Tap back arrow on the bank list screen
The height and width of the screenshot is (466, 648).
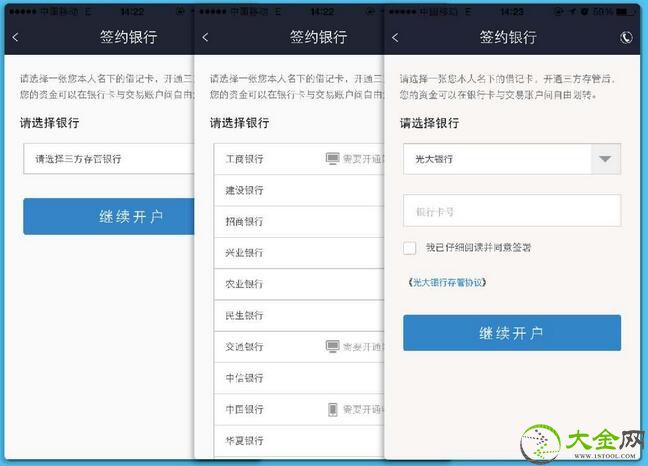click(205, 37)
